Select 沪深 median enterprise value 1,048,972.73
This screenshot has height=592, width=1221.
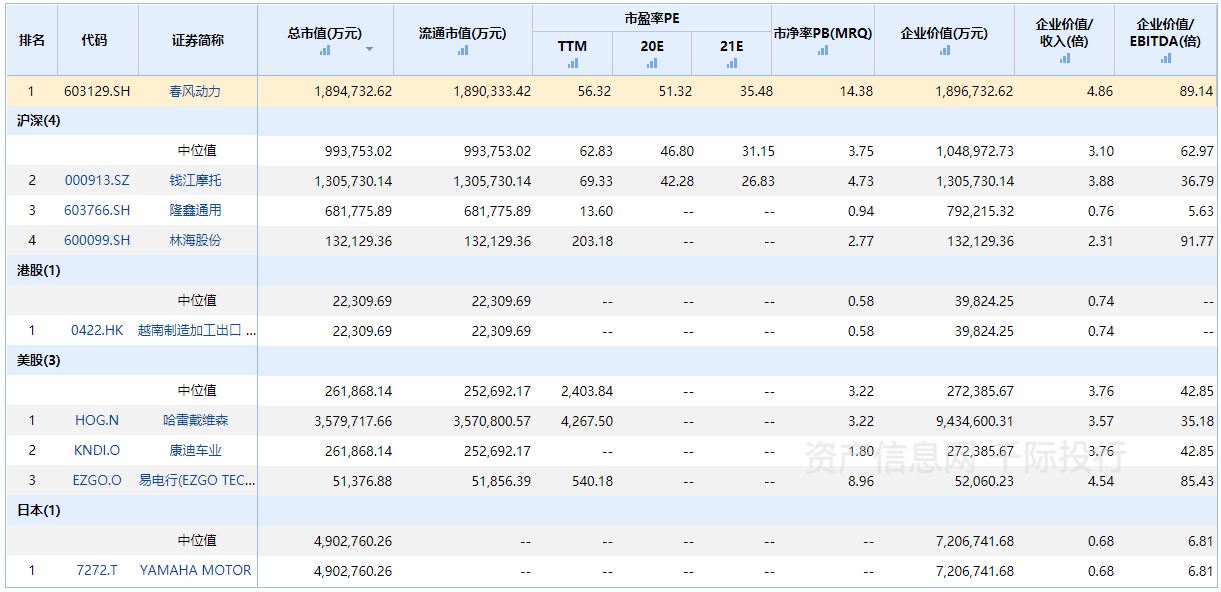pyautogui.click(x=974, y=151)
